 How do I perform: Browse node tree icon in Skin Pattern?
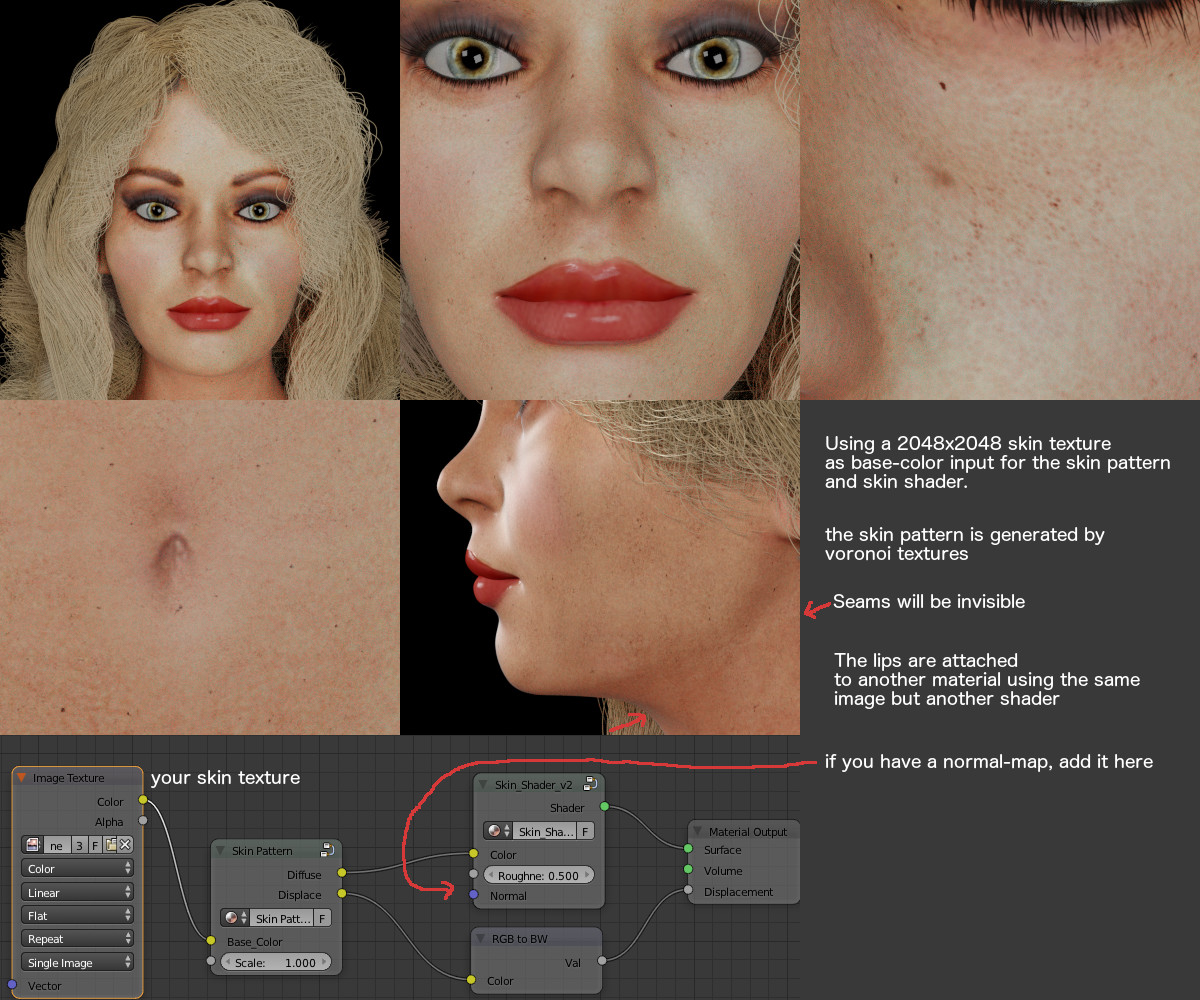point(234,918)
